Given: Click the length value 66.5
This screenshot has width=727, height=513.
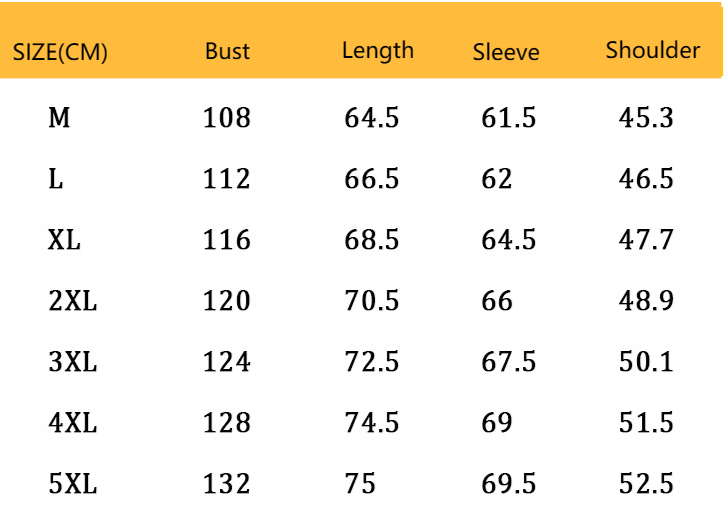Looking at the screenshot, I should coord(371,180).
